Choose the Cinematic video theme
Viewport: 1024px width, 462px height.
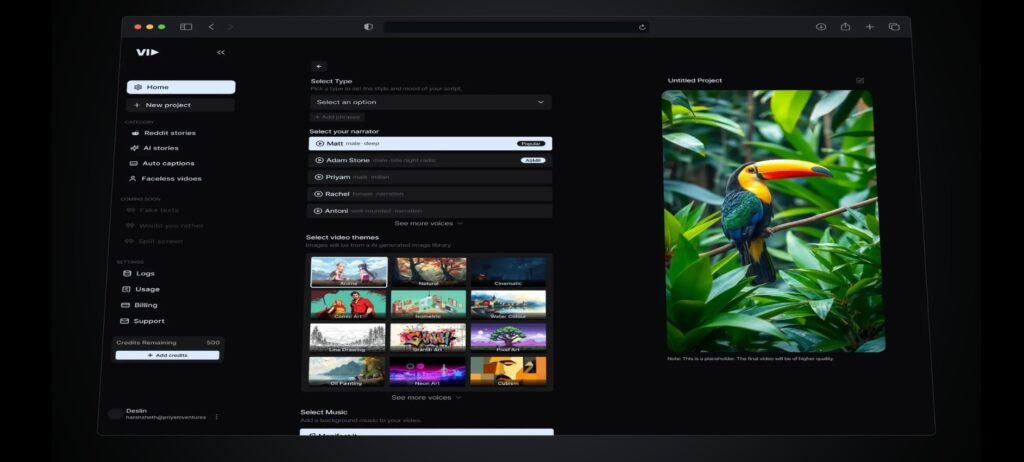pyautogui.click(x=509, y=272)
